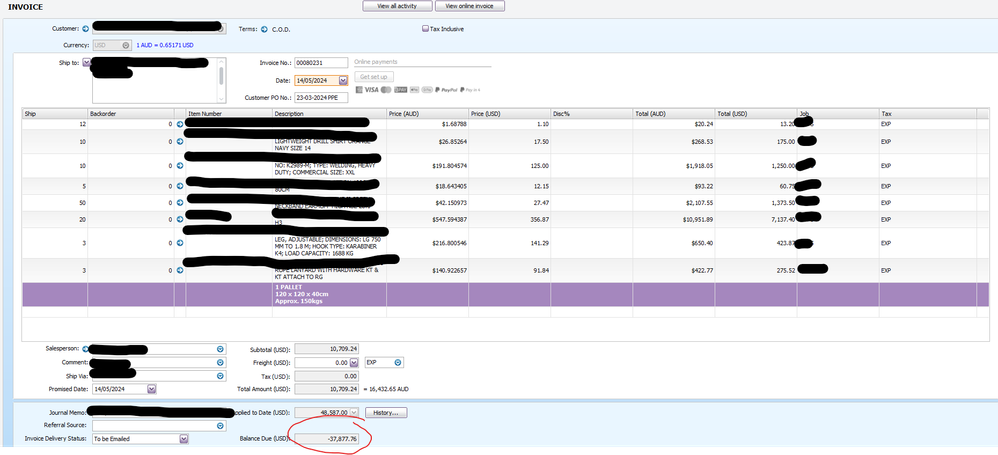
Task: Click the View all activity button
Action: tap(397, 6)
